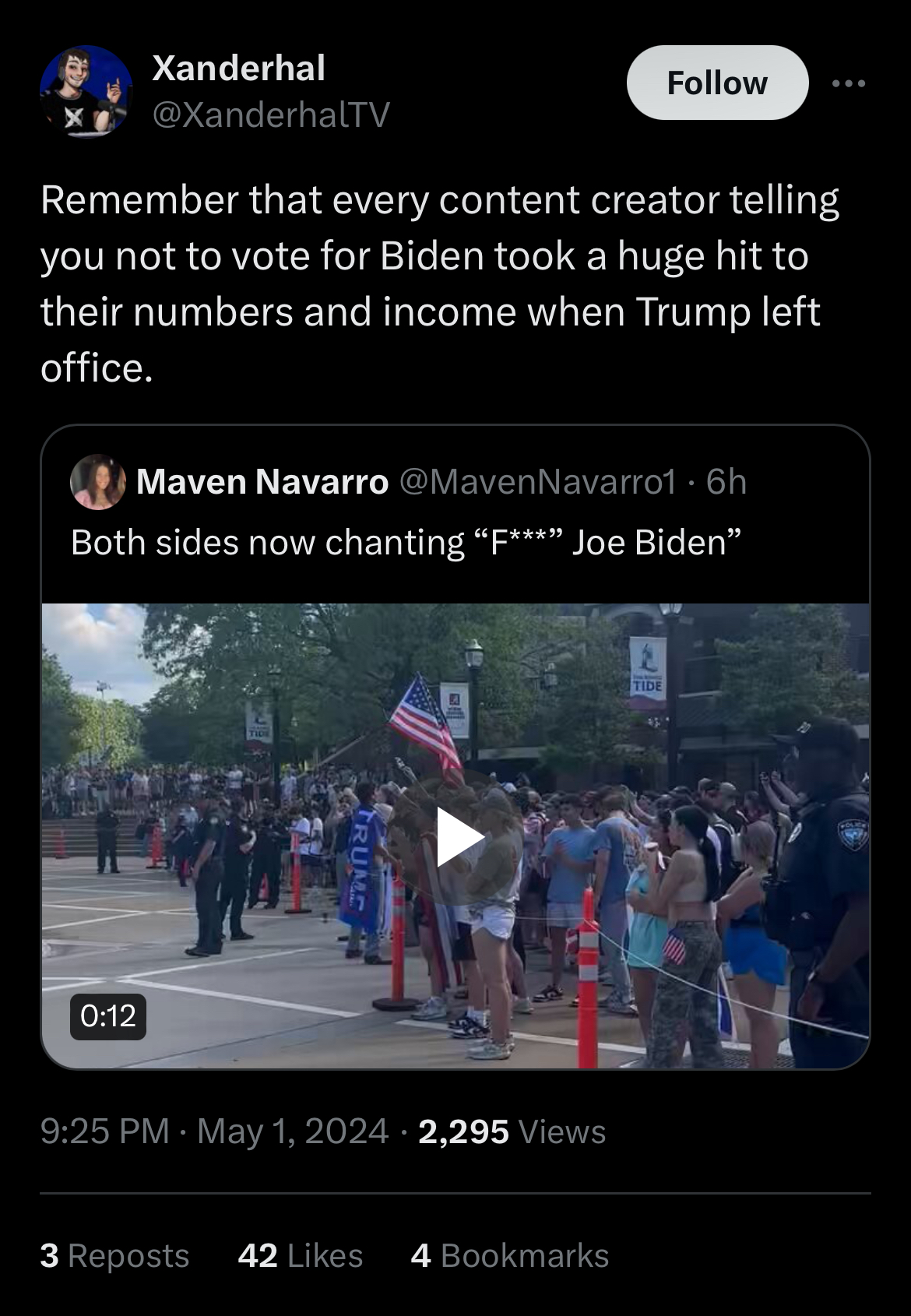Open the 9:25 PM May 1, 2024 timestamp
This screenshot has height=1316, width=911.
(x=214, y=1131)
